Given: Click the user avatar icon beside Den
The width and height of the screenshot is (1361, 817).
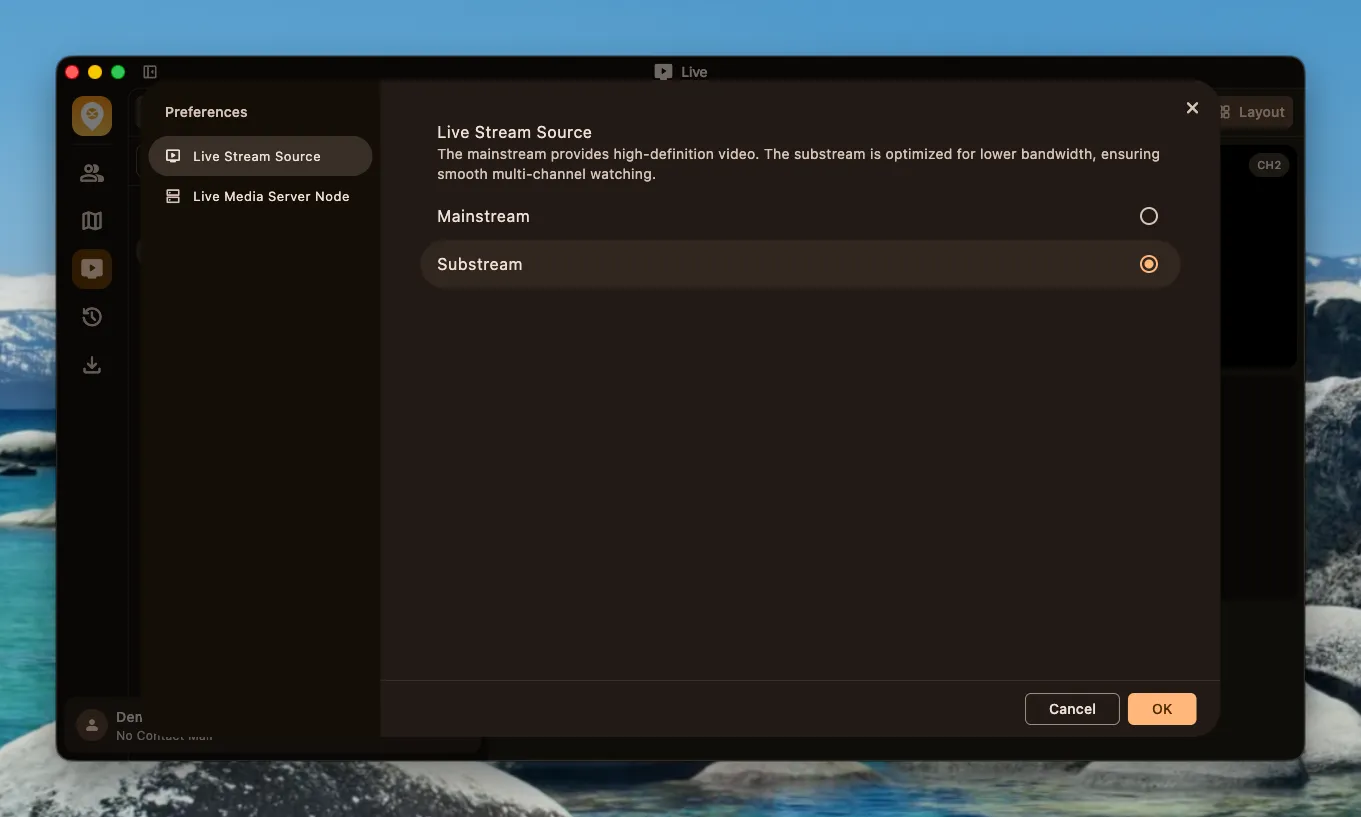Looking at the screenshot, I should click(x=92, y=726).
